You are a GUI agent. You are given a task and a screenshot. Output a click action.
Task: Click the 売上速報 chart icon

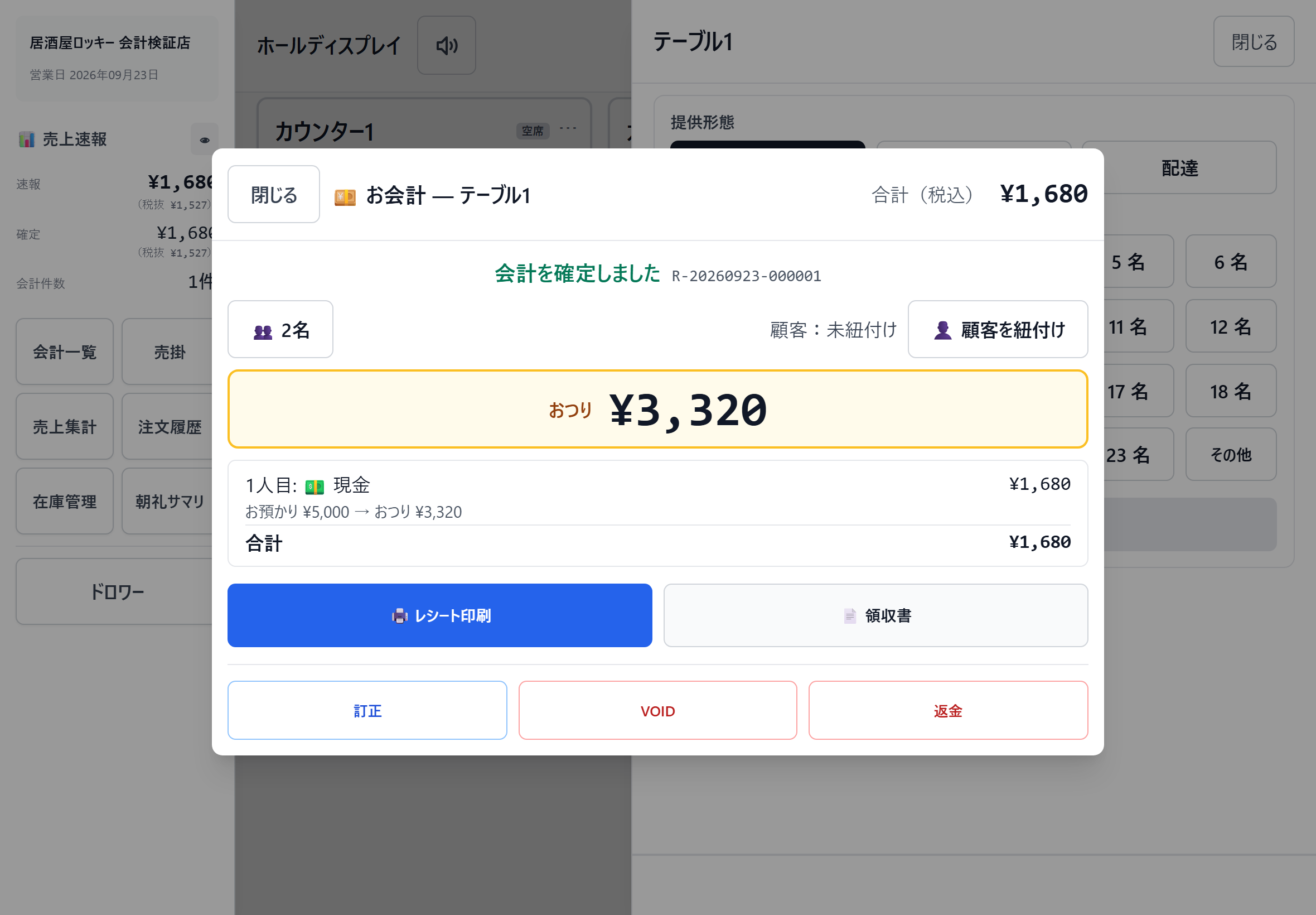tap(26, 139)
